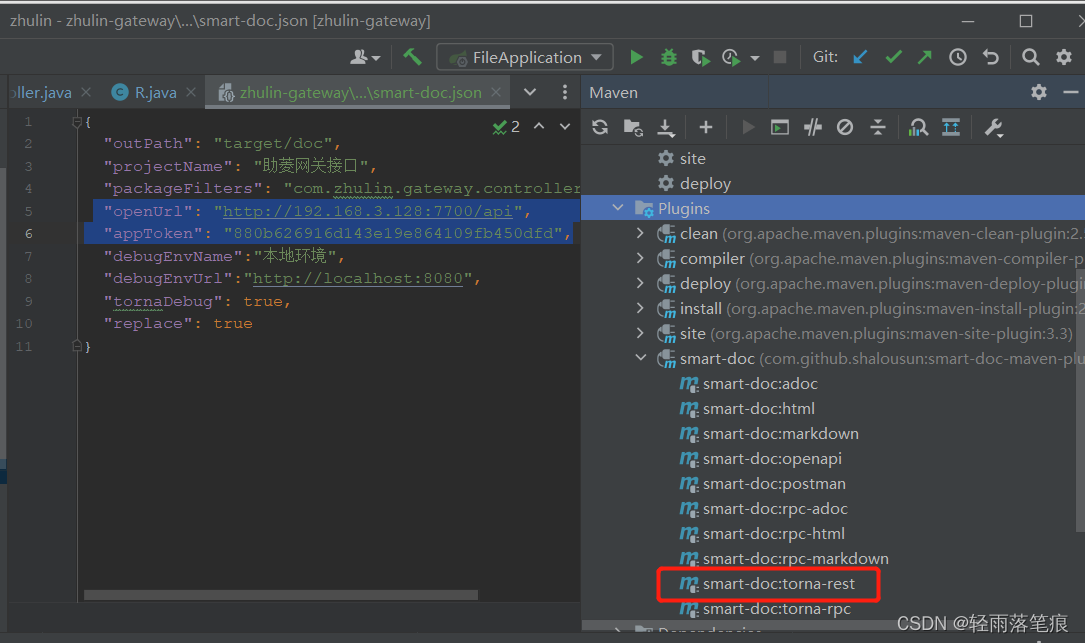The height and width of the screenshot is (643, 1085).
Task: Open the http://localhost:8080 debugEnvUrl link
Action: coord(358,278)
